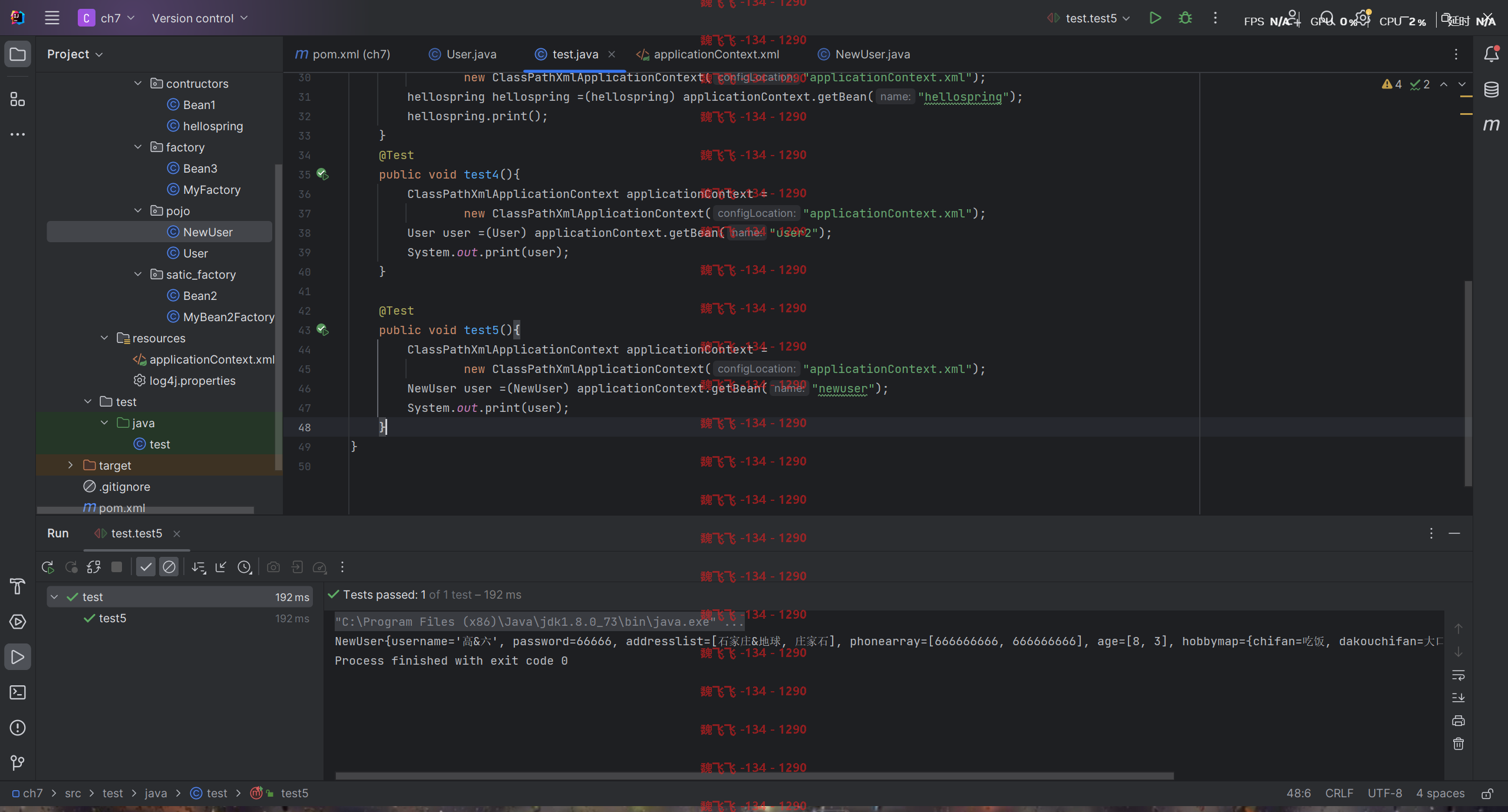Screen dimensions: 1508x812
Task: Close the test.java editor tab
Action: point(612,54)
